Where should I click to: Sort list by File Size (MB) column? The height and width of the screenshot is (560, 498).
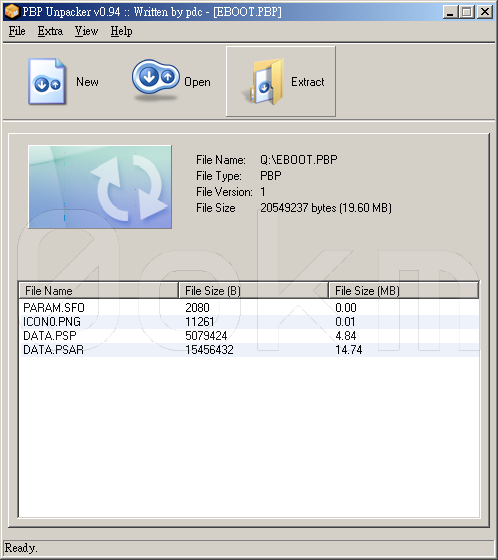click(403, 291)
